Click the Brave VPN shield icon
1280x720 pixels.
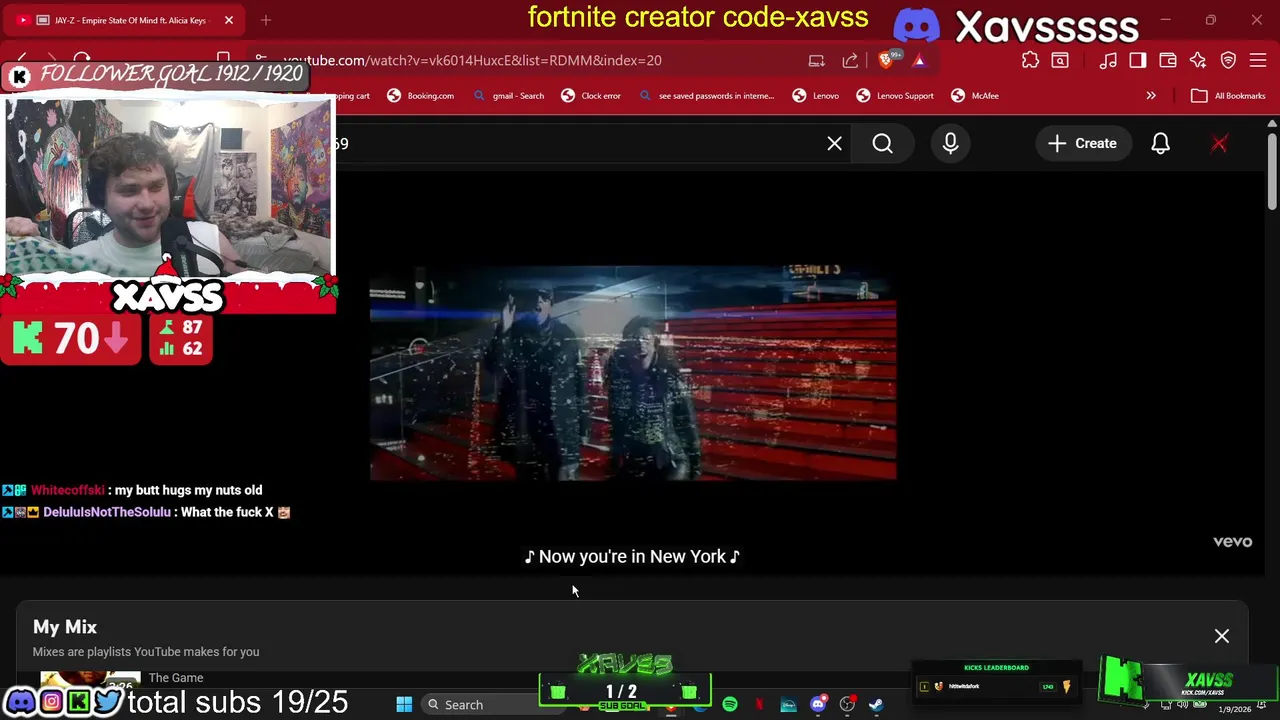coord(1228,60)
